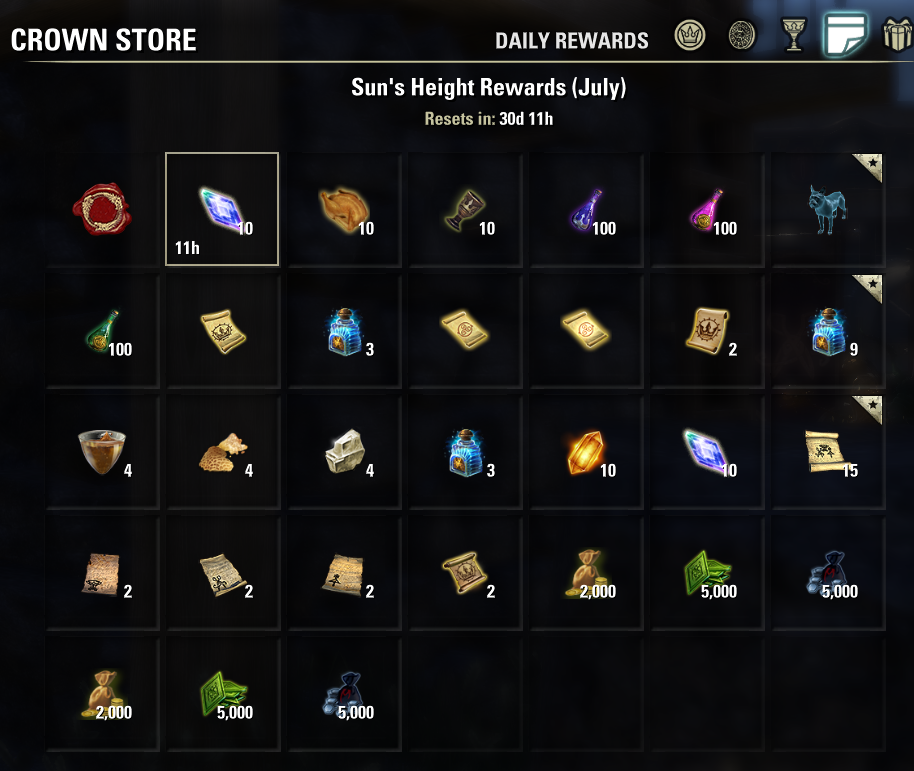The height and width of the screenshot is (771, 914).
Task: Open the gift box icon tab
Action: coord(897,35)
